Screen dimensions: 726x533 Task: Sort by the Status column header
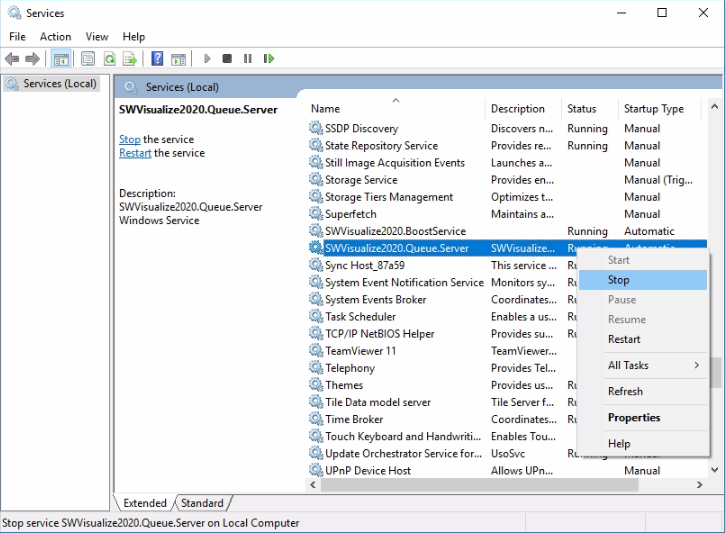pyautogui.click(x=589, y=108)
